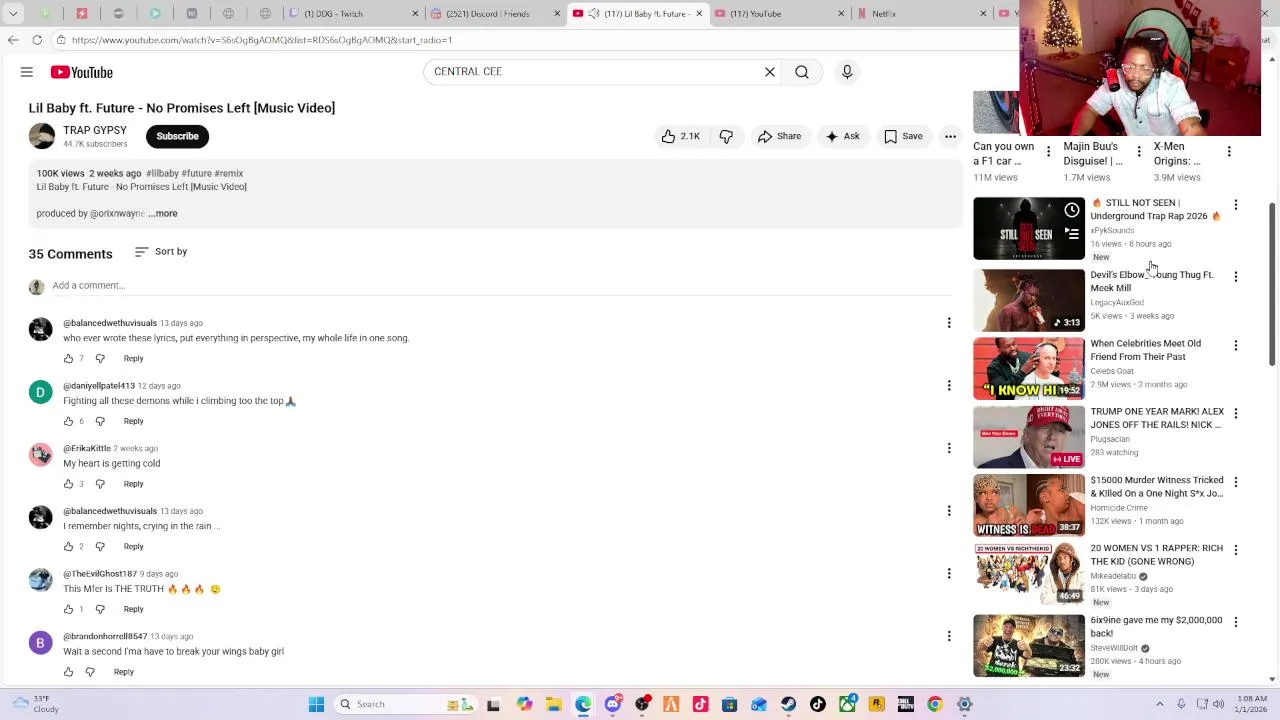Open File Explorer from the taskbar
This screenshot has width=1280, height=720.
coord(554,704)
